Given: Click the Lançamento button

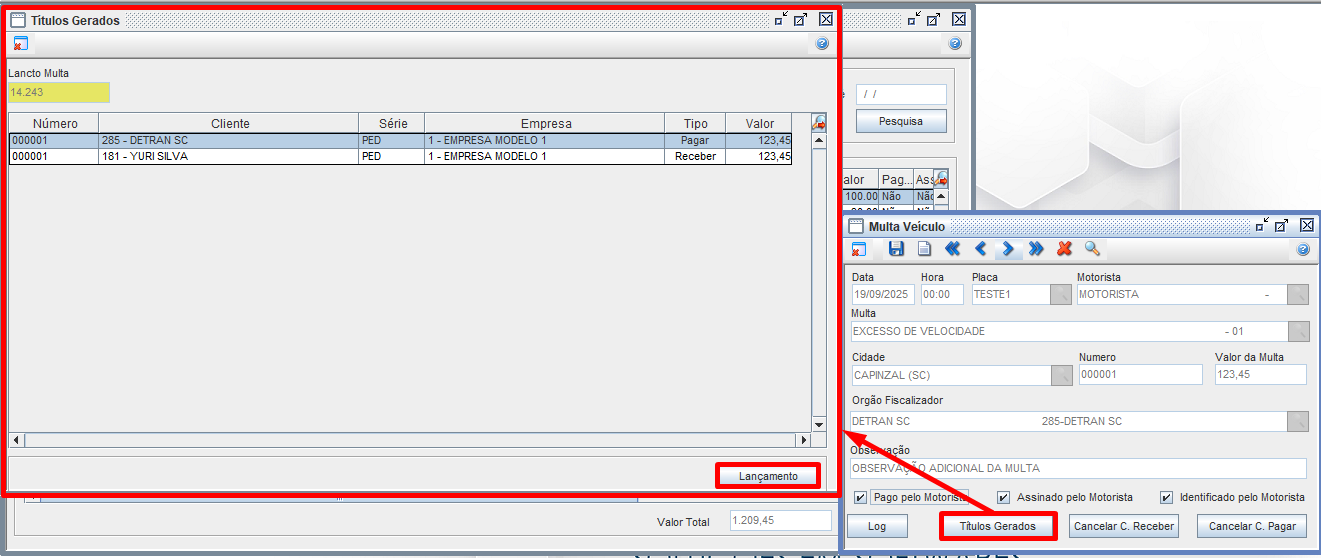Looking at the screenshot, I should click(768, 476).
